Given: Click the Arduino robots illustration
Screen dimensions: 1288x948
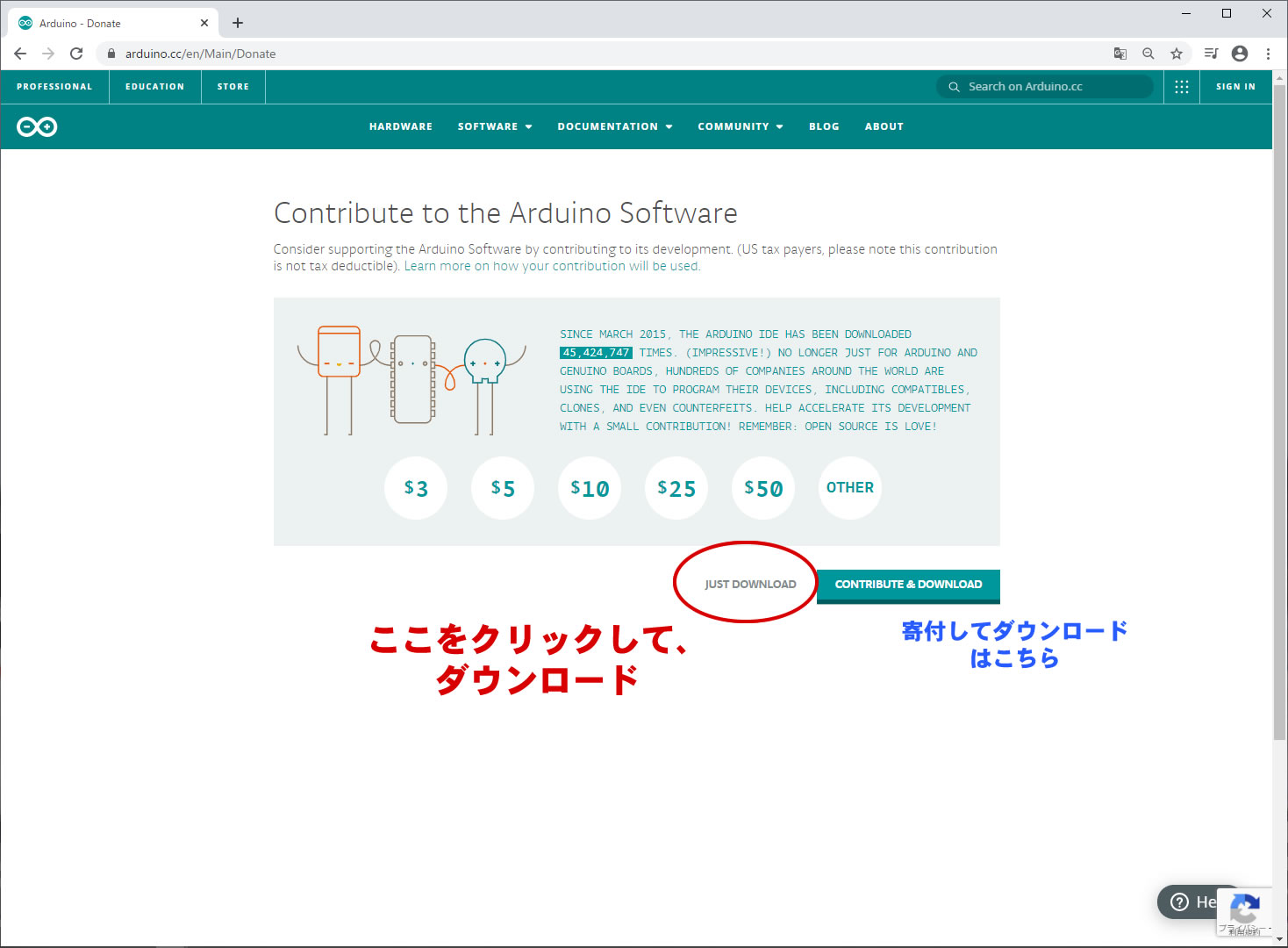Looking at the screenshot, I should 411,379.
